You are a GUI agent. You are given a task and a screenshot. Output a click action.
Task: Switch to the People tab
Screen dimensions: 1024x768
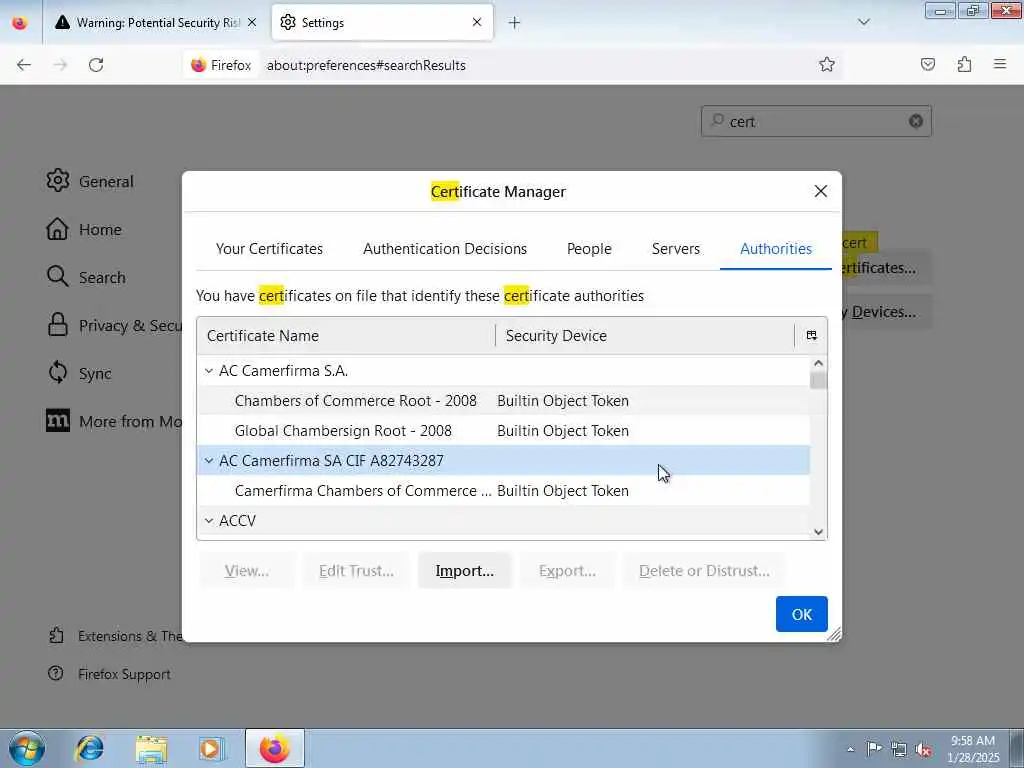589,249
